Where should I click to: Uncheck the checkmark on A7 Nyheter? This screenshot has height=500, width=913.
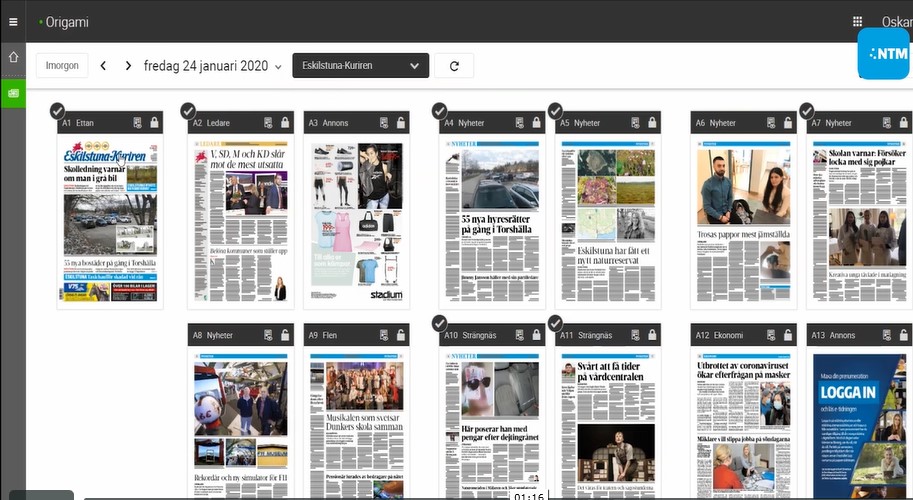click(x=806, y=111)
